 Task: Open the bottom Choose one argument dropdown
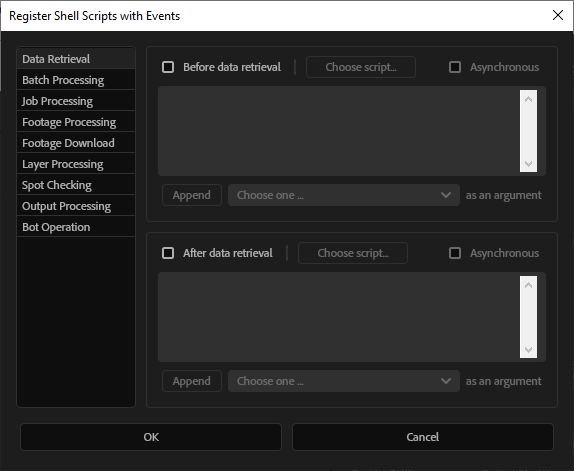[344, 381]
